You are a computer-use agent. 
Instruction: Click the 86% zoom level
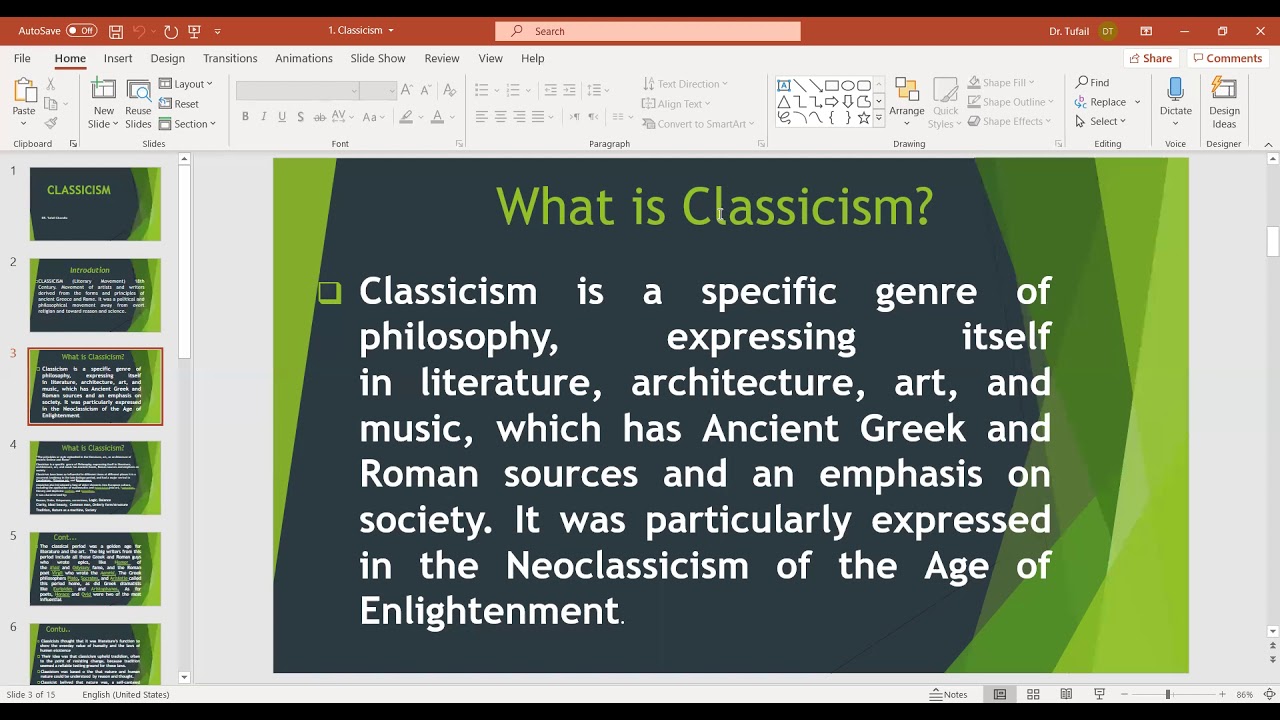coord(1245,694)
